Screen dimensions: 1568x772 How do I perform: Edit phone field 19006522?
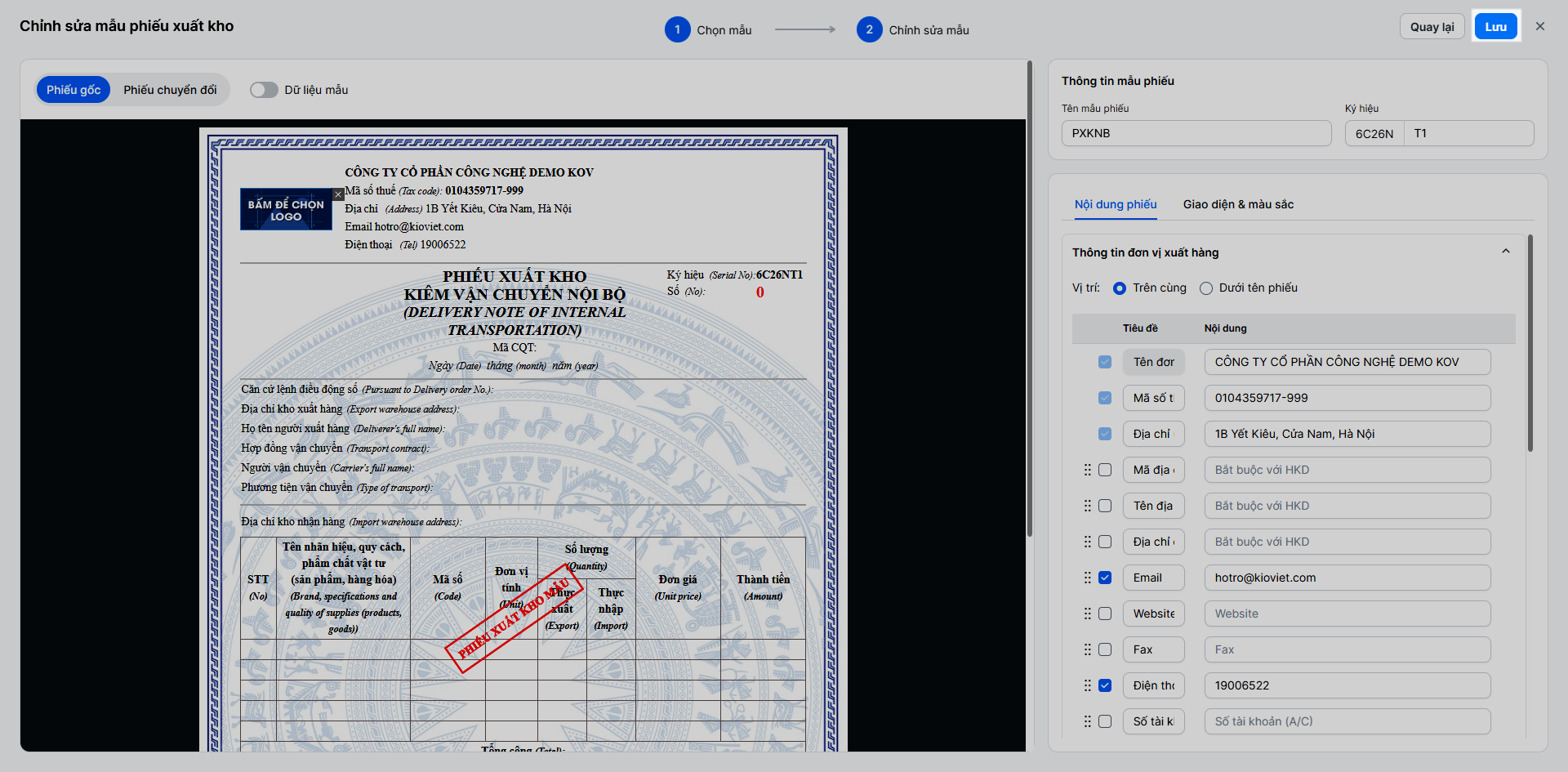pyautogui.click(x=1347, y=685)
